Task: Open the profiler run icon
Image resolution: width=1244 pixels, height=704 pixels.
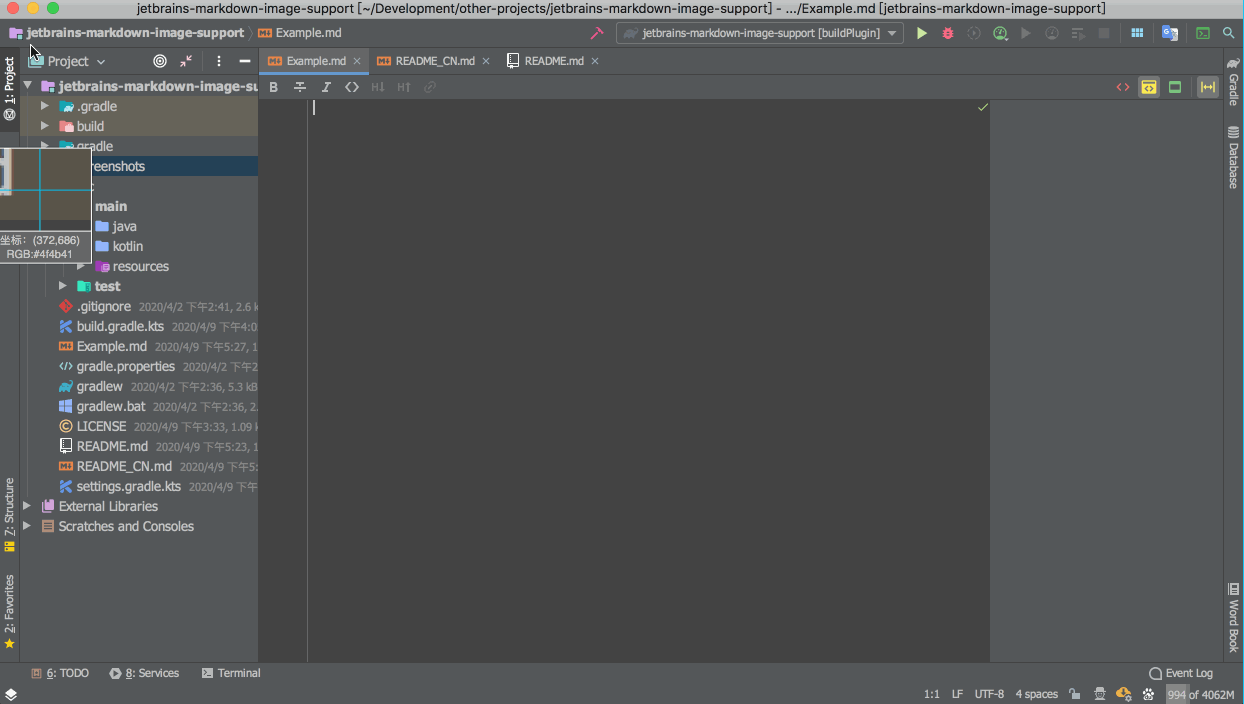Action: tap(1000, 33)
